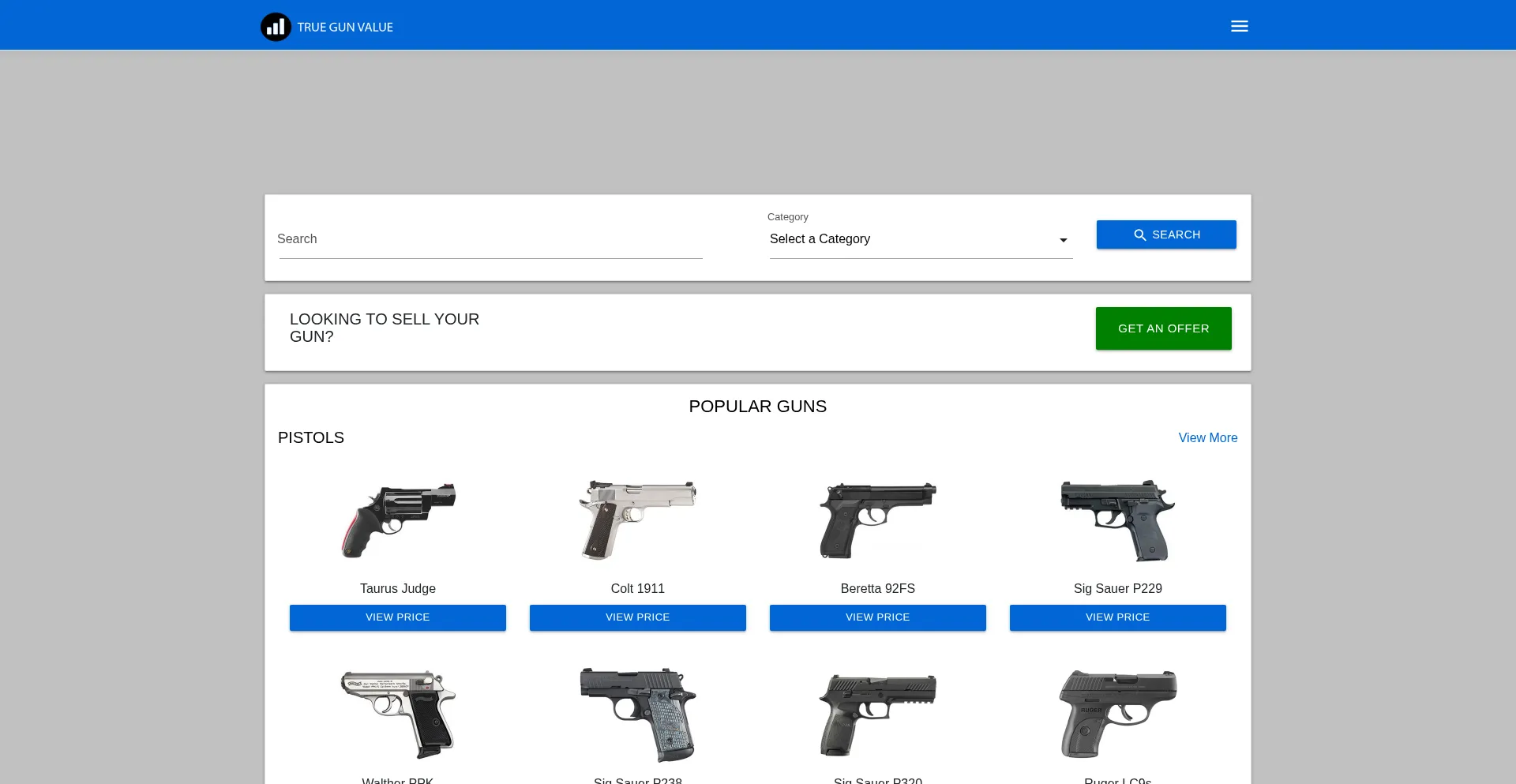The height and width of the screenshot is (784, 1516).
Task: Select the Sig Sauer P238 image
Action: (x=638, y=714)
